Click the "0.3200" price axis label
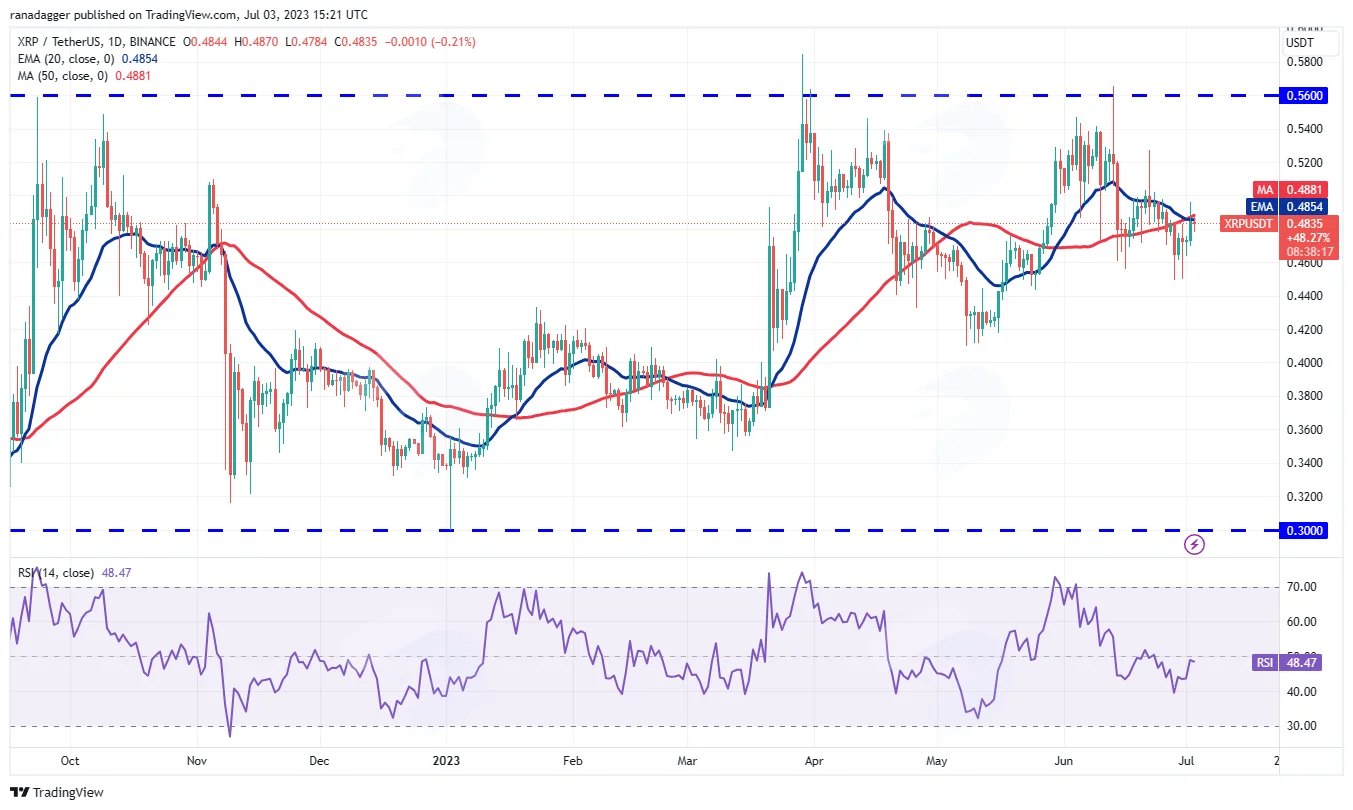Viewport: 1353px width, 810px height. tap(1303, 496)
